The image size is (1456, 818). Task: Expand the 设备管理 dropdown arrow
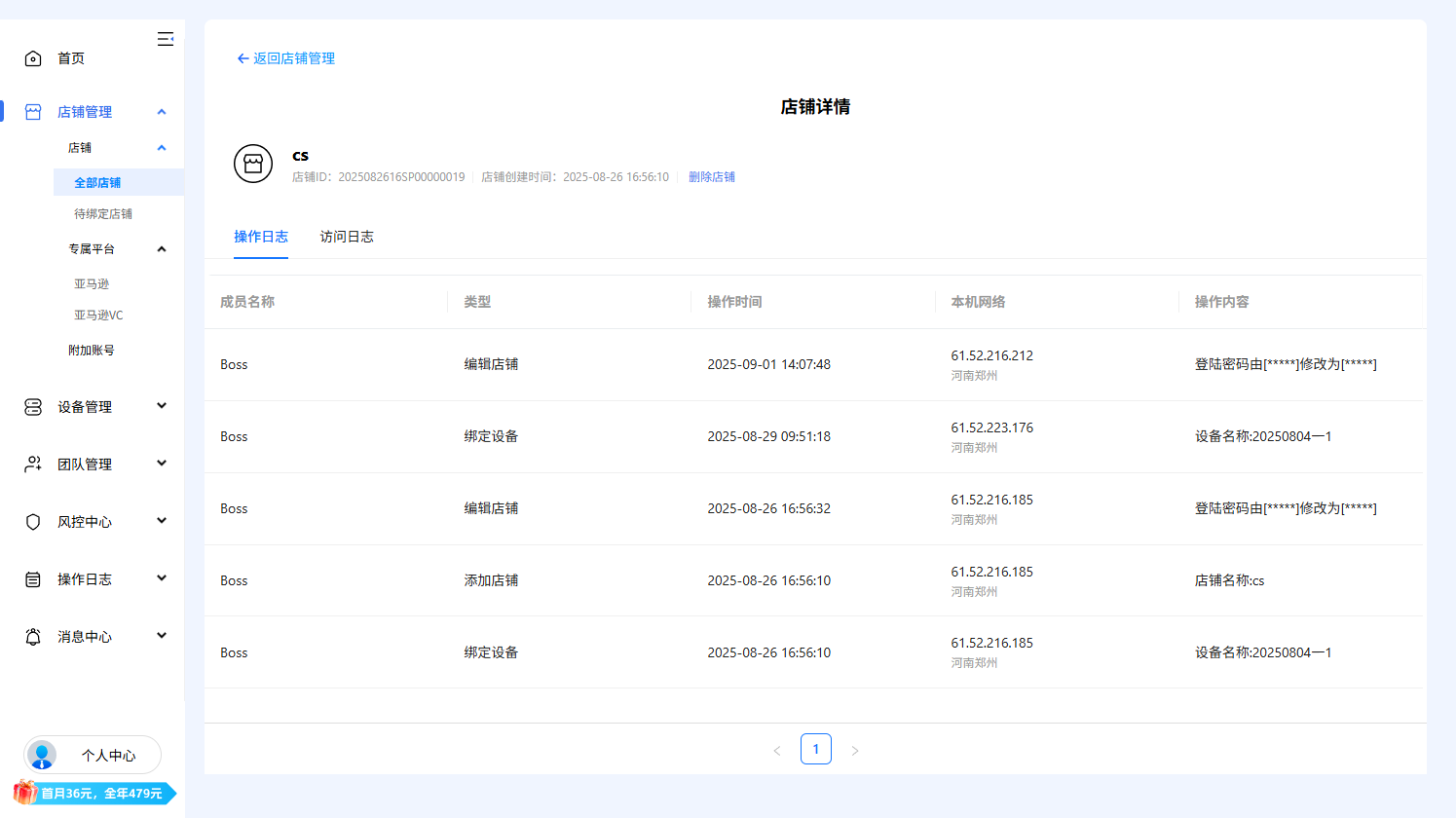click(x=162, y=406)
